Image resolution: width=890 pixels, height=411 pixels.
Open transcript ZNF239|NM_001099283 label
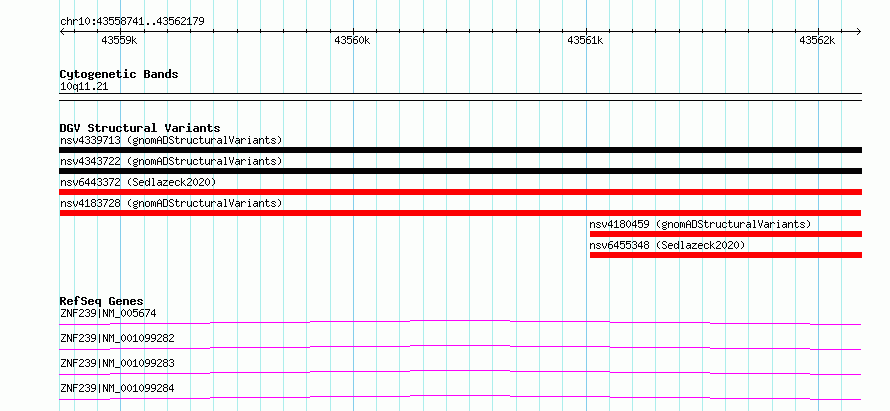117,363
